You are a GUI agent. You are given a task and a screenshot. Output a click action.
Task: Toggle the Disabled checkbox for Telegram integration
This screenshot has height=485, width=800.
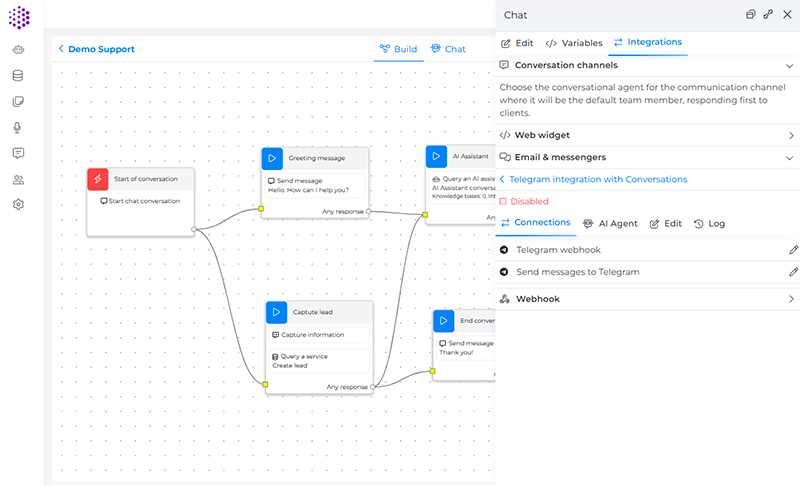pos(504,201)
